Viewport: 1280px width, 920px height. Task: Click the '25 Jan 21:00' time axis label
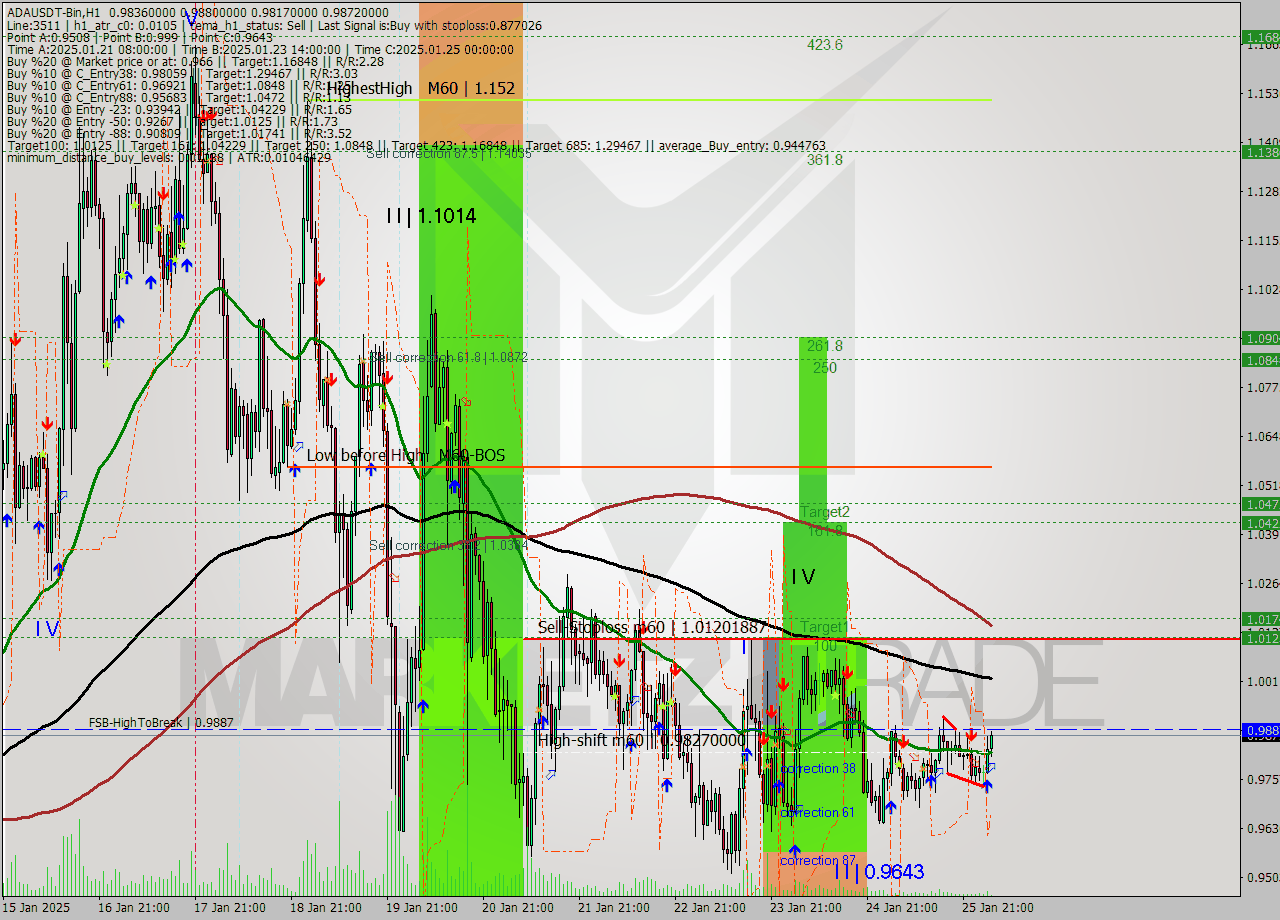point(997,908)
